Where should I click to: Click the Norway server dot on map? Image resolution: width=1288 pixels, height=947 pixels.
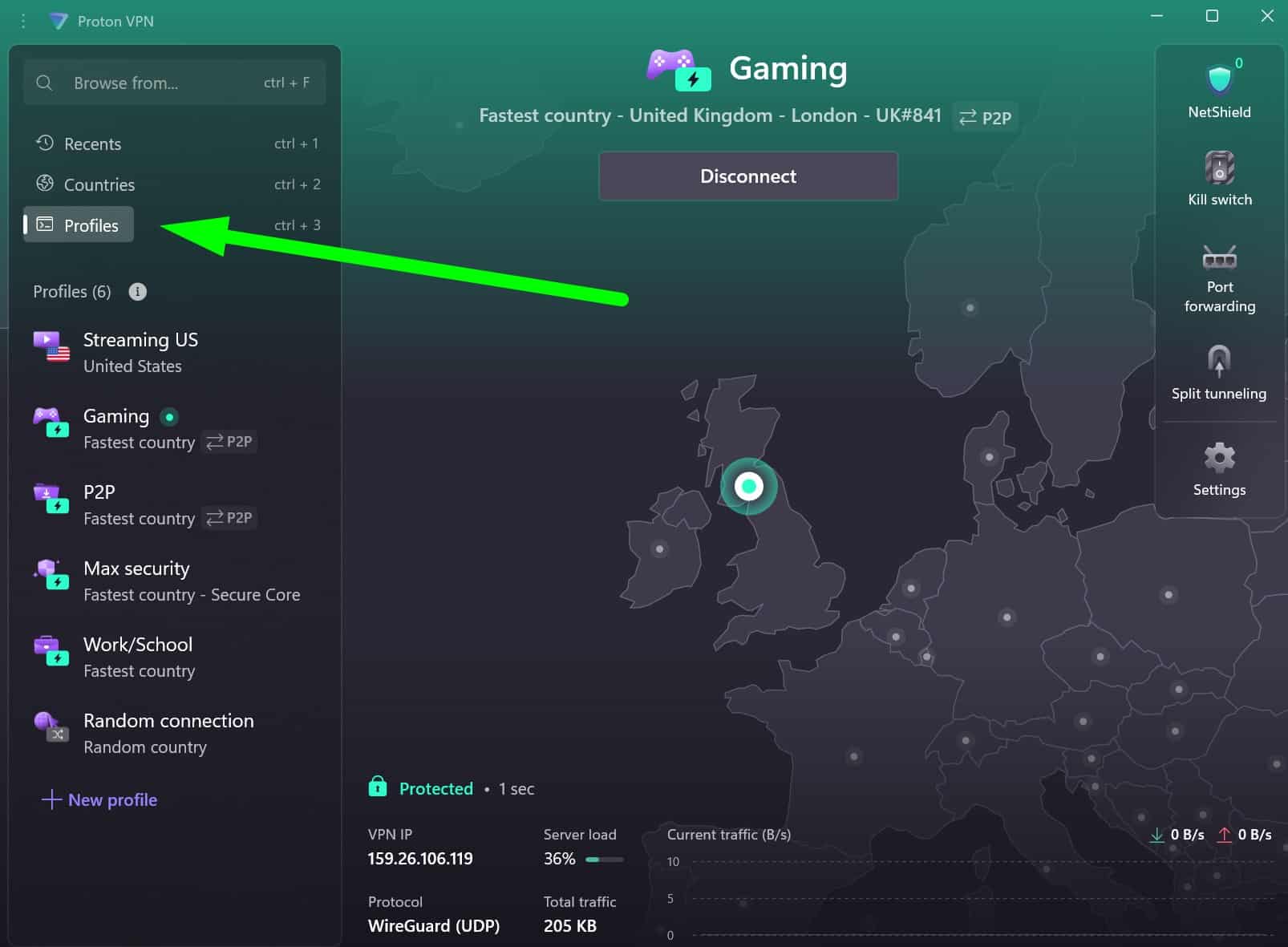970,308
